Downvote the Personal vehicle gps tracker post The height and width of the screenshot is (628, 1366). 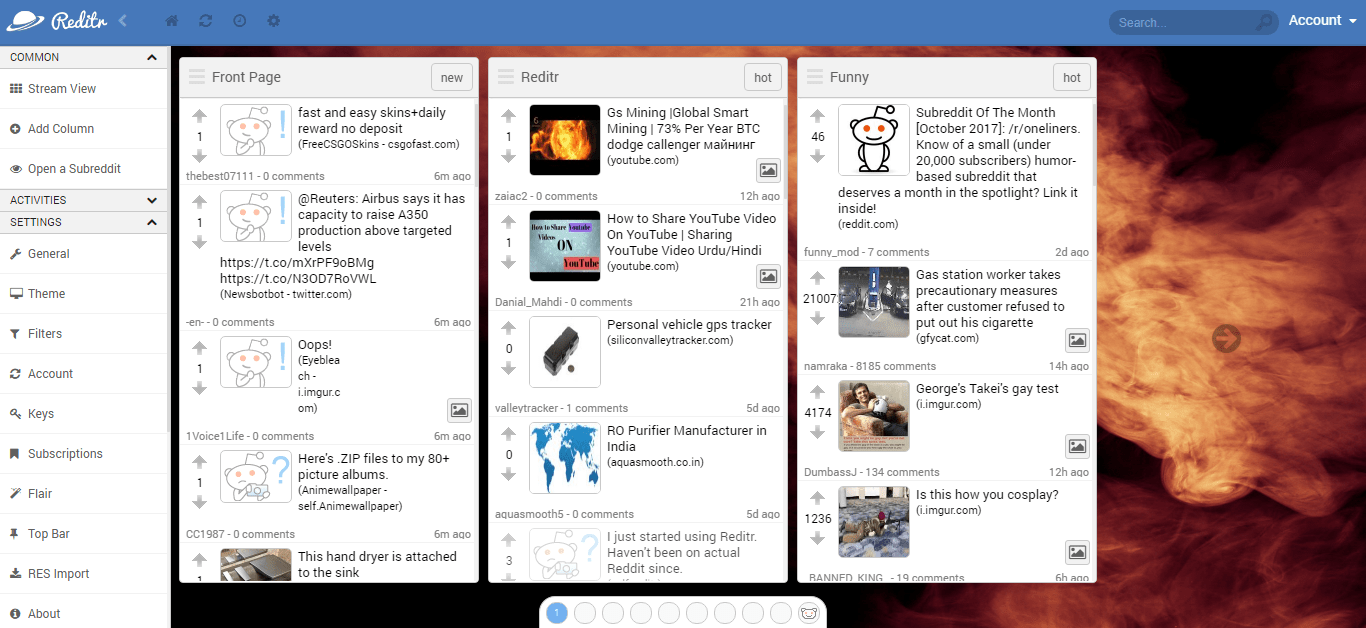[x=508, y=370]
